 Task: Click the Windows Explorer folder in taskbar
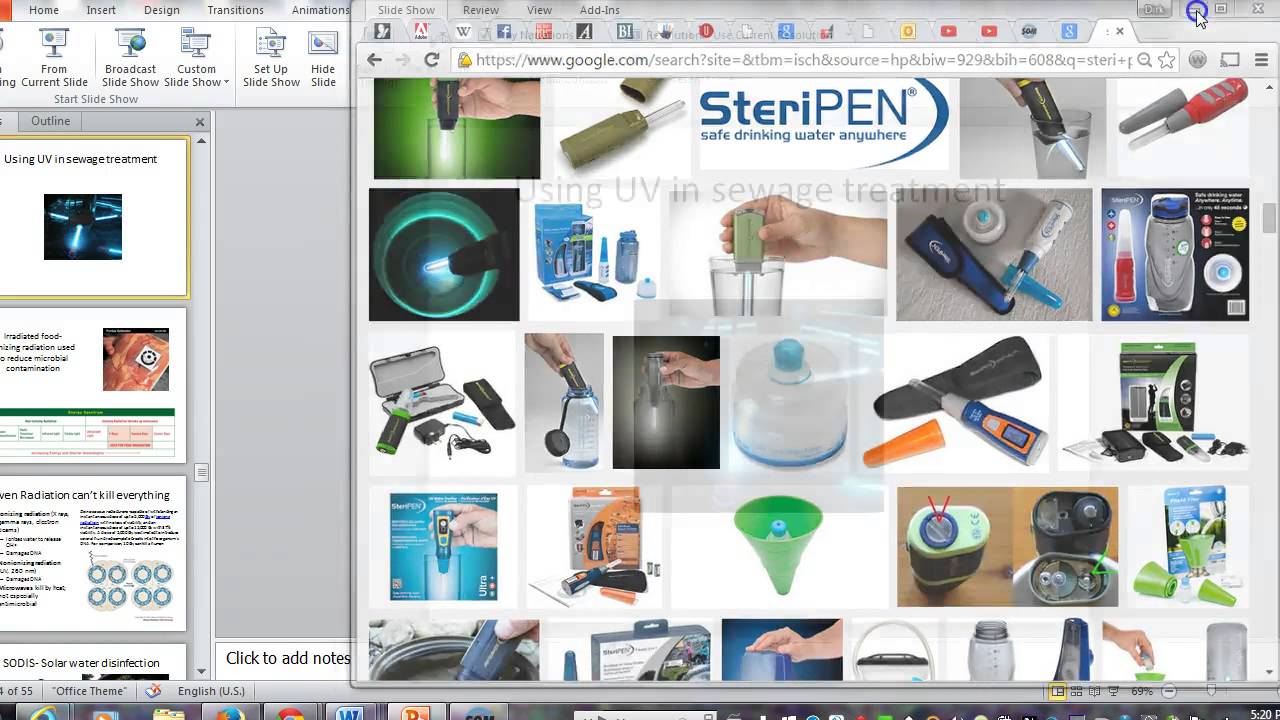tap(167, 712)
